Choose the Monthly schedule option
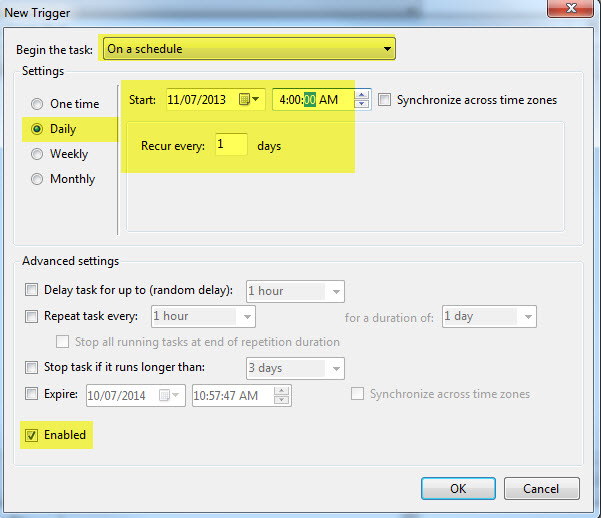The height and width of the screenshot is (518, 601). [x=37, y=179]
